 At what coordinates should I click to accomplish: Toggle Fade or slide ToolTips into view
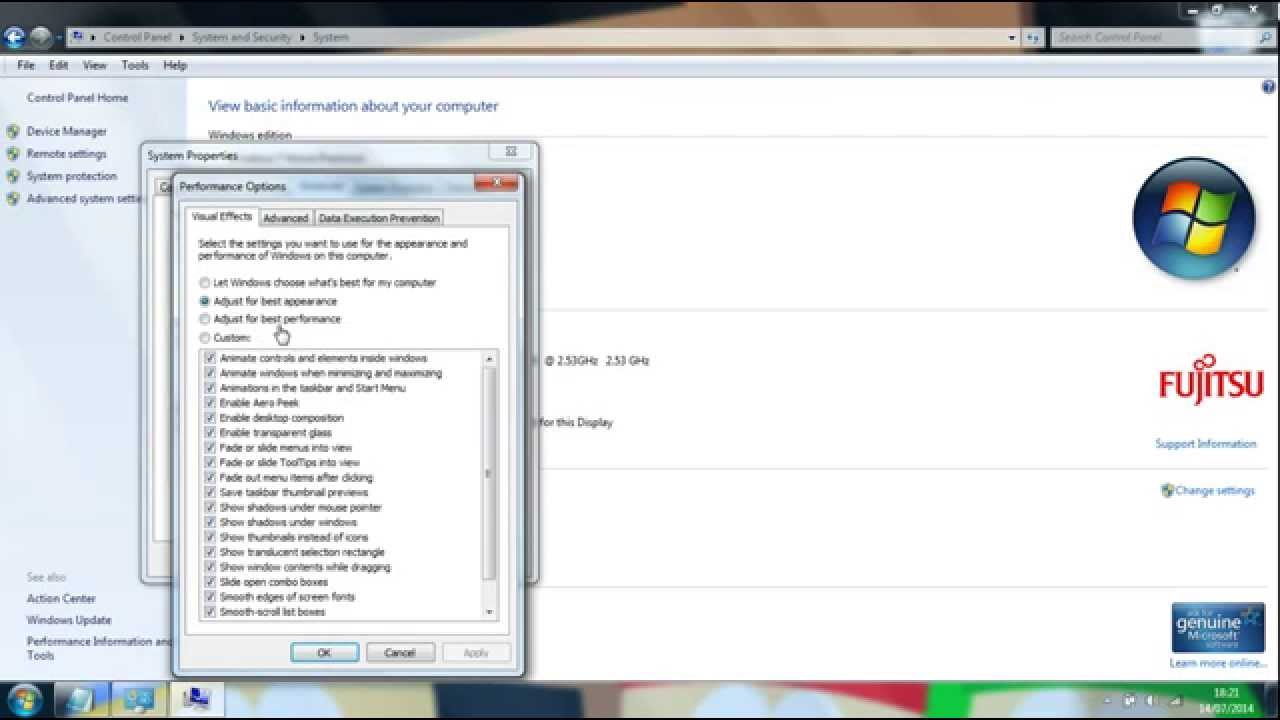tap(210, 463)
